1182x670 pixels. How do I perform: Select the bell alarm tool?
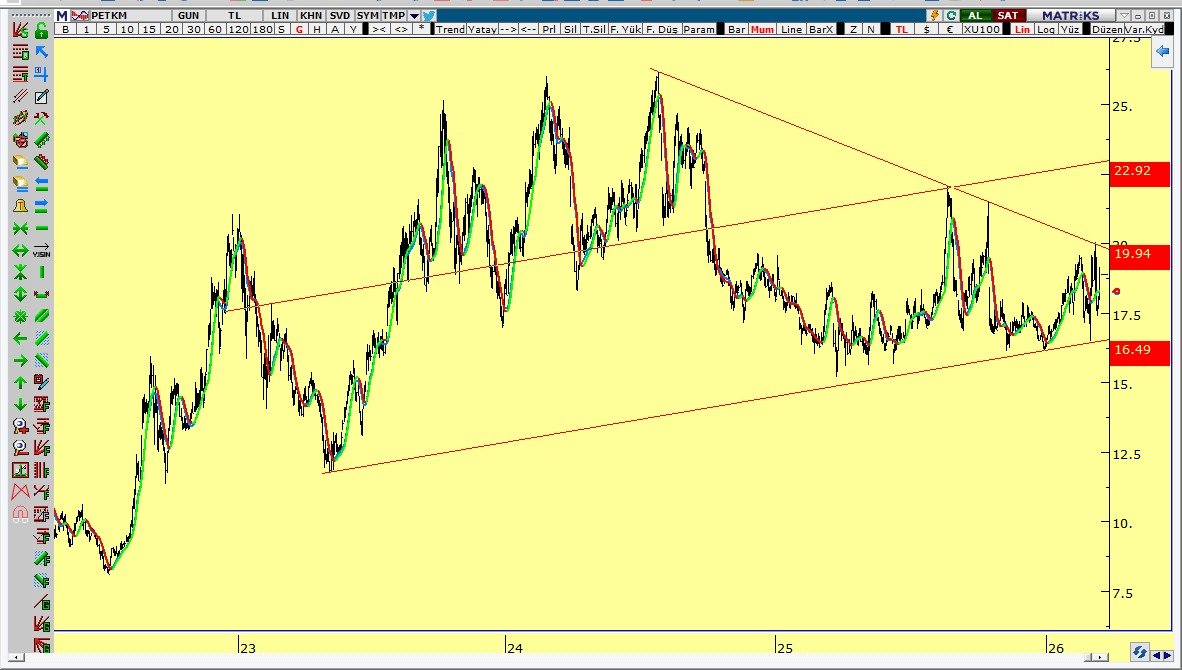pyautogui.click(x=20, y=206)
